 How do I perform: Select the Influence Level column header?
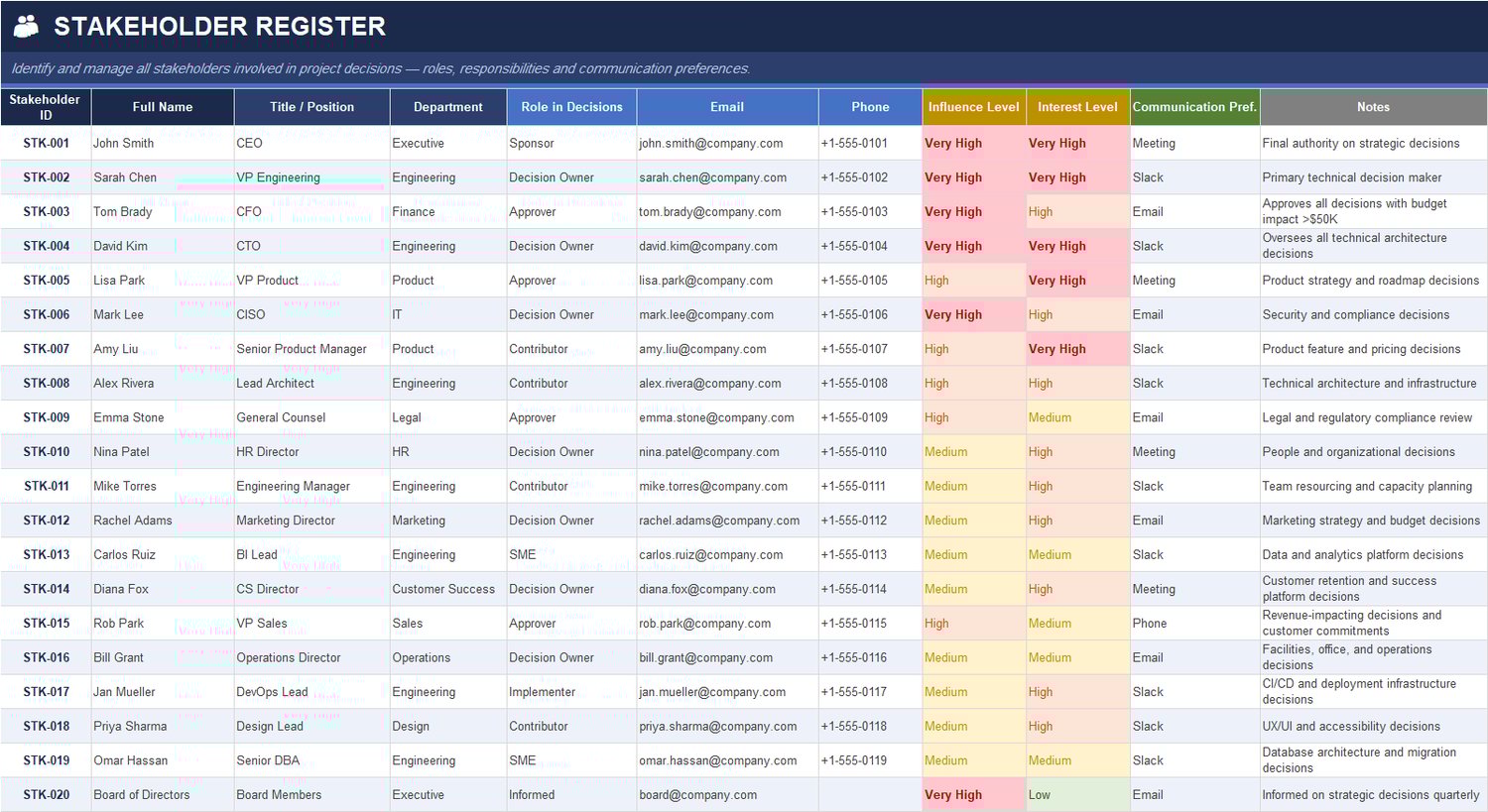click(973, 106)
